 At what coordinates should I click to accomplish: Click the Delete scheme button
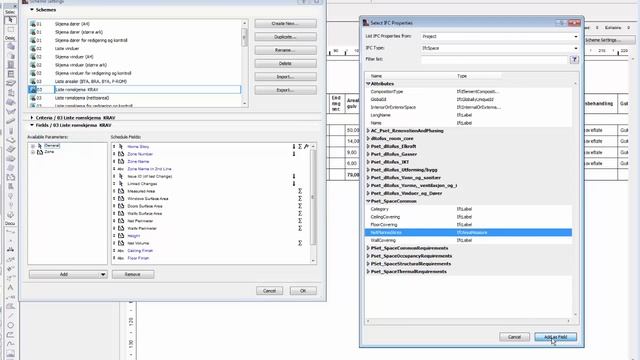coord(285,63)
